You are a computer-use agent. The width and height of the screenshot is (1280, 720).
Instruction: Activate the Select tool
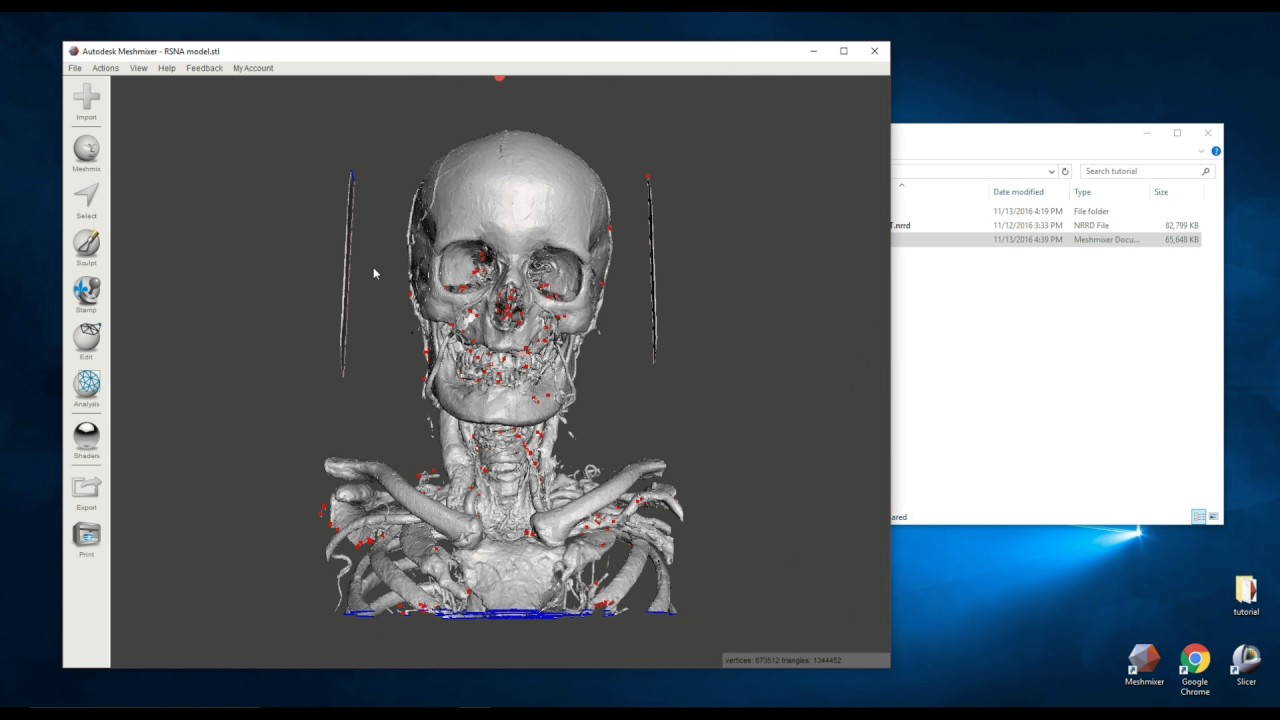(86, 201)
